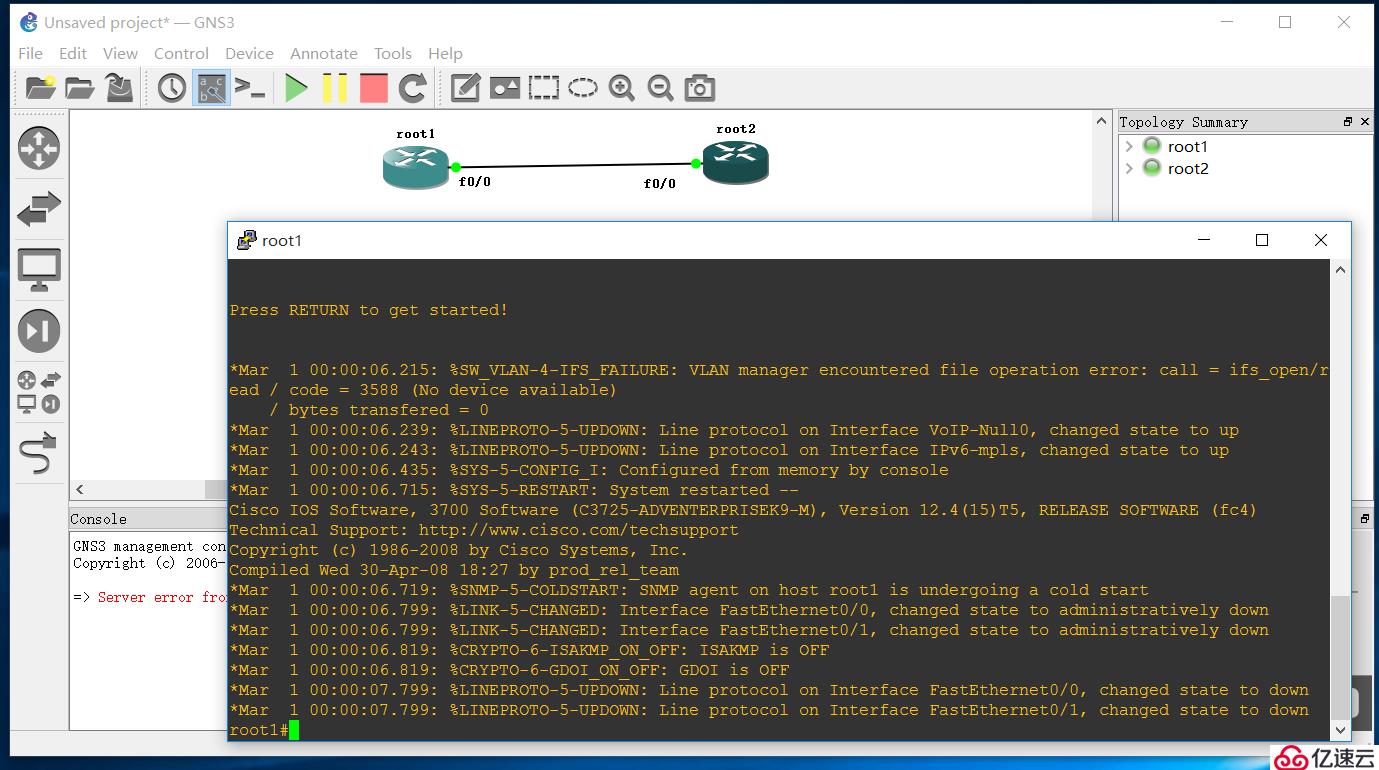Click the canvas horizontal scrollbar left arrow
Screen dimensions: 1379x770
(x=80, y=490)
